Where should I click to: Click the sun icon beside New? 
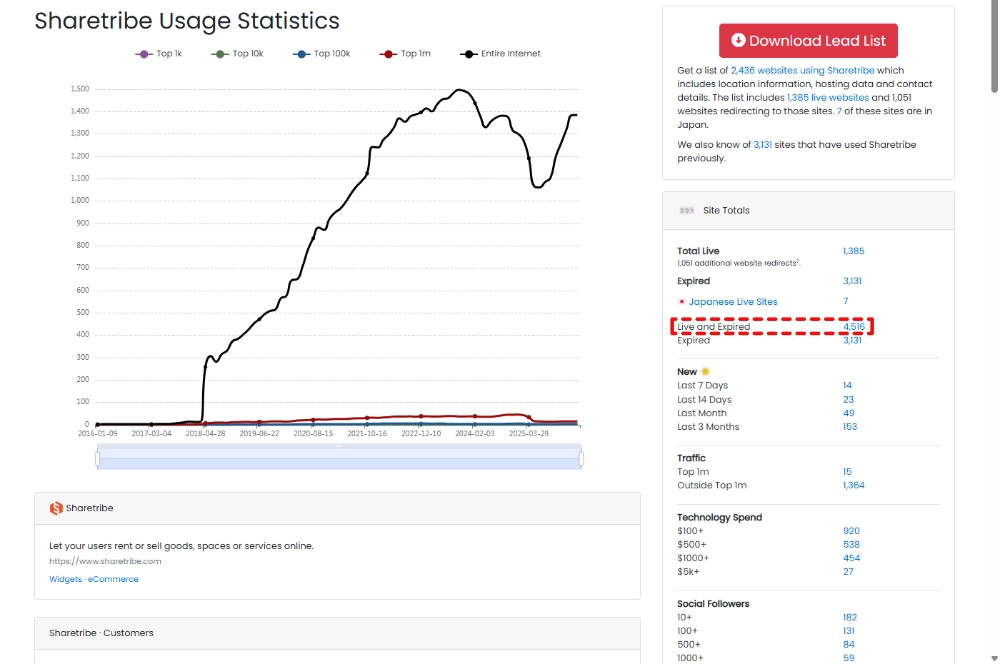(705, 372)
